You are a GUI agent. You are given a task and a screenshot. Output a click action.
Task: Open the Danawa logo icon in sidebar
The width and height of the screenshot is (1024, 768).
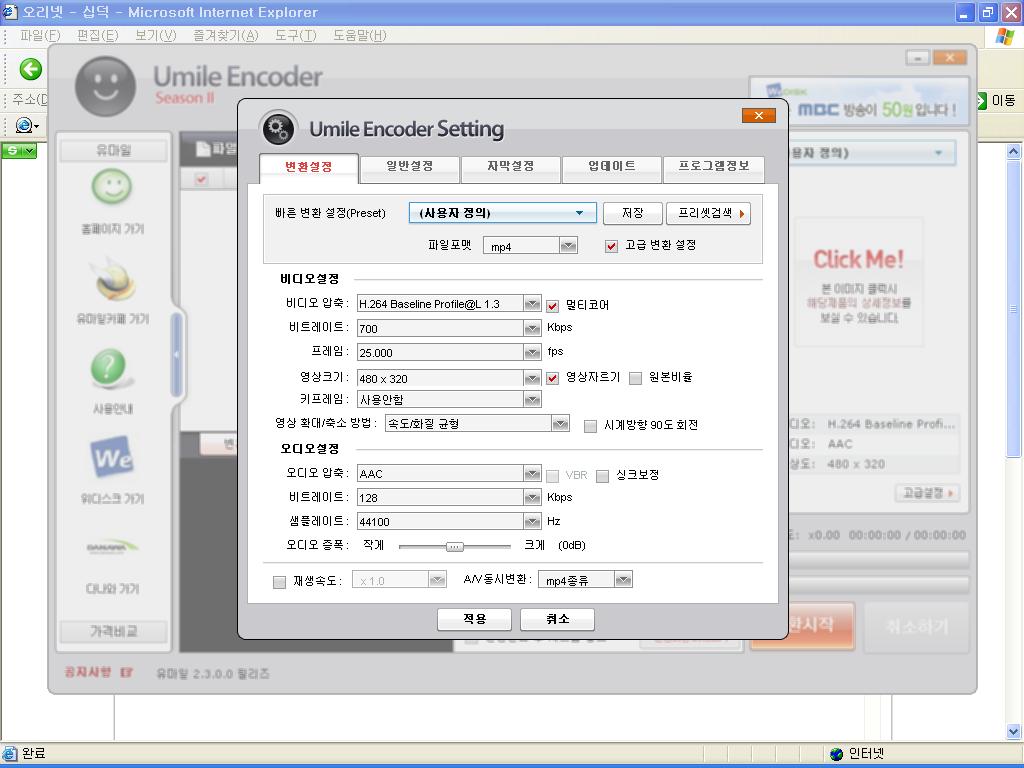coord(112,547)
